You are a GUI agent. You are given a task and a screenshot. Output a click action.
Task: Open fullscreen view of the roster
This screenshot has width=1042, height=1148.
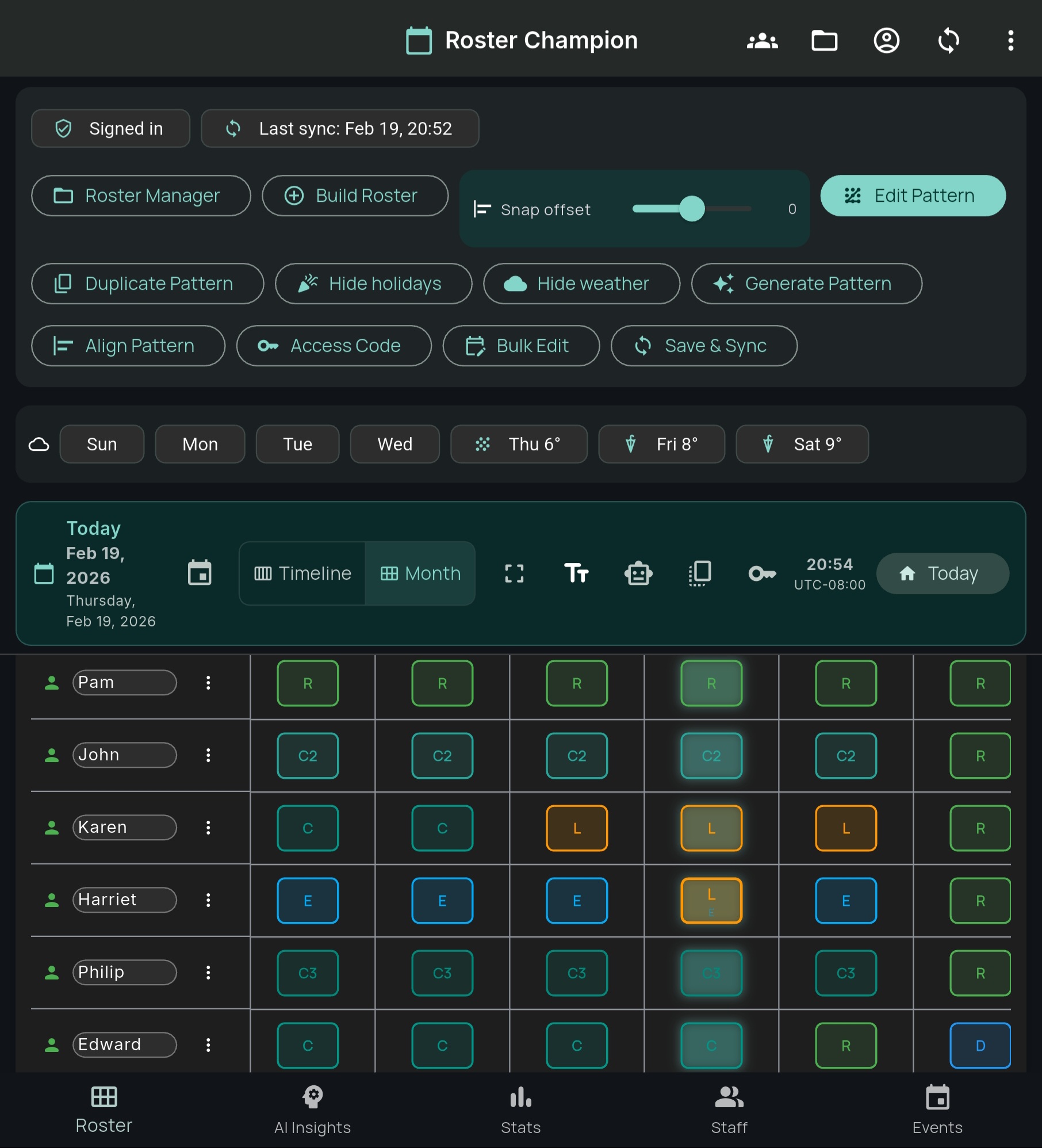pos(514,573)
